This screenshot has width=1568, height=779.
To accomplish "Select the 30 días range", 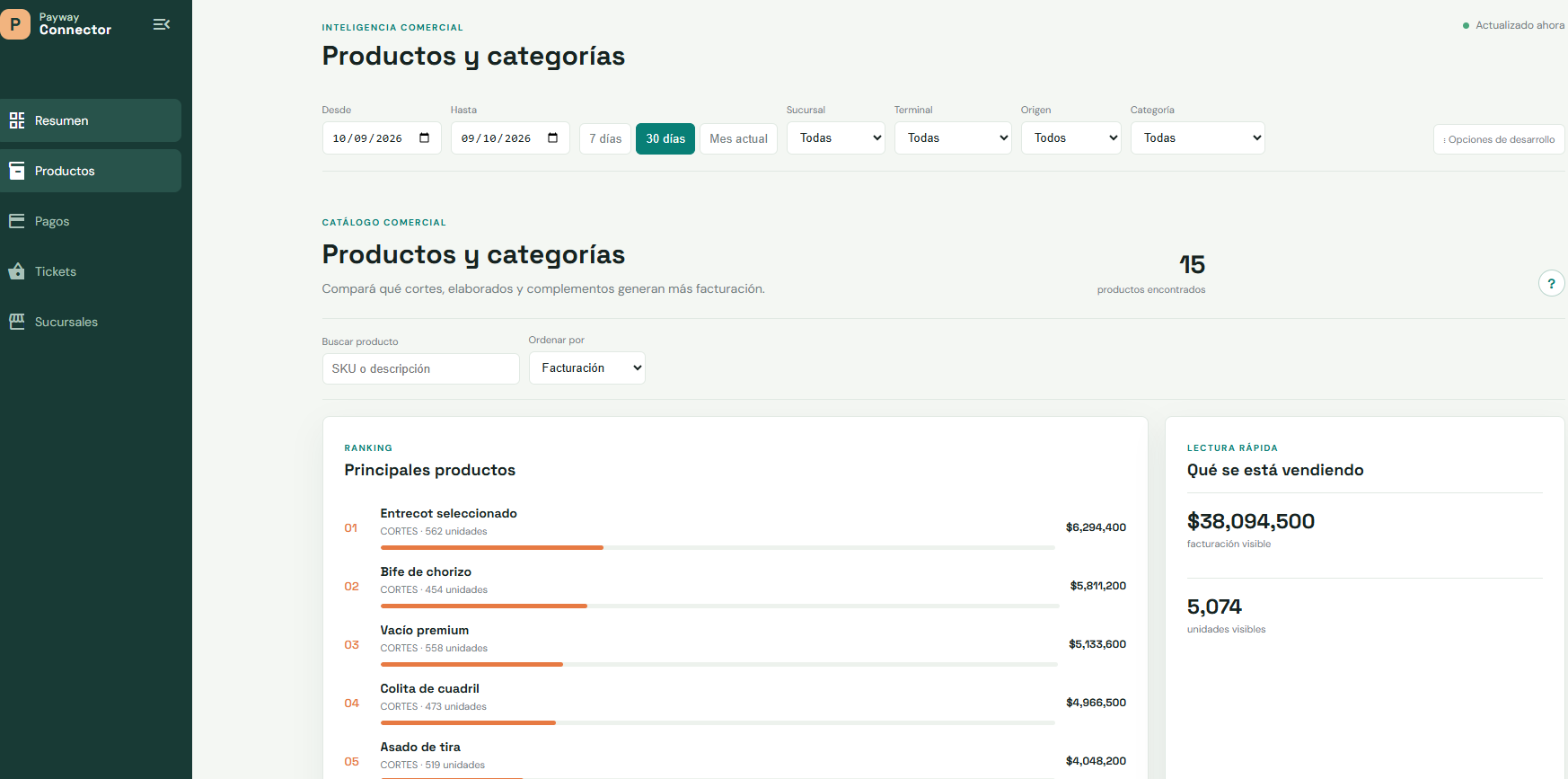I will tap(665, 138).
